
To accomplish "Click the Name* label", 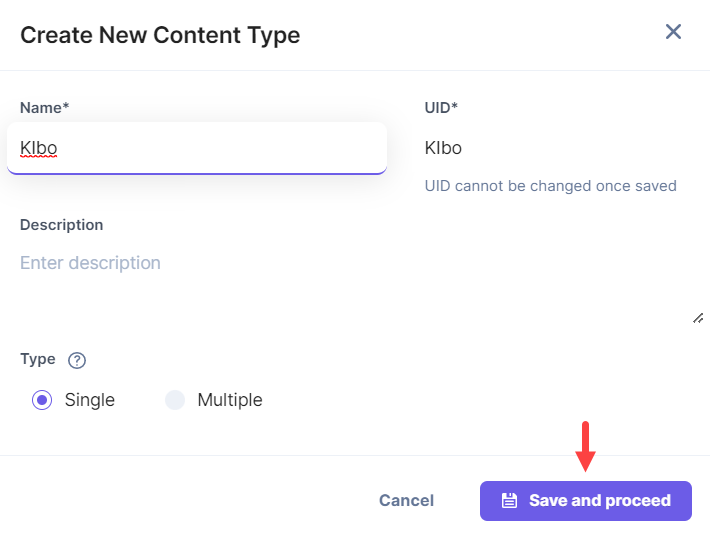I will point(44,108).
